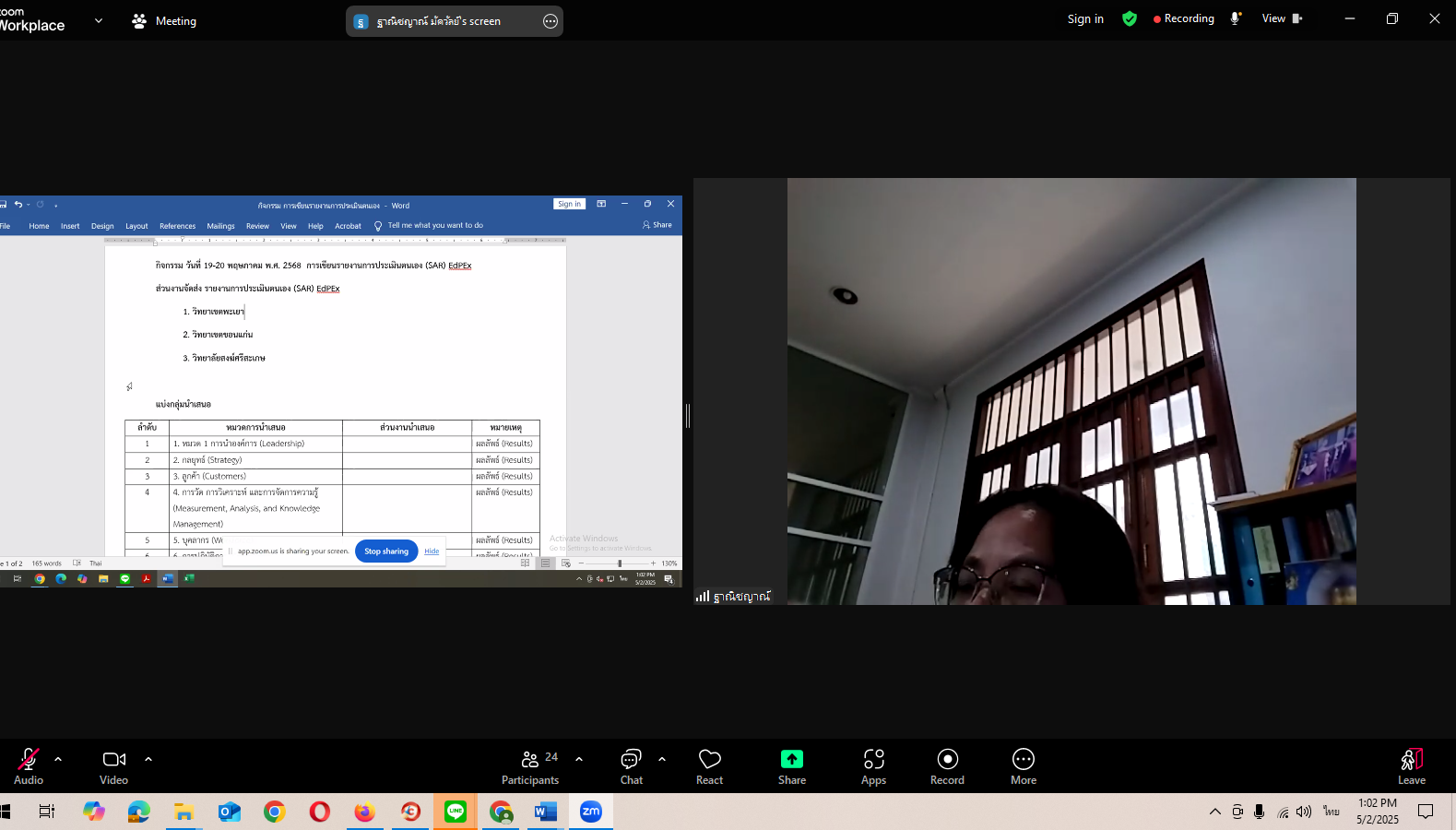Click Stop sharing button

coord(386,551)
